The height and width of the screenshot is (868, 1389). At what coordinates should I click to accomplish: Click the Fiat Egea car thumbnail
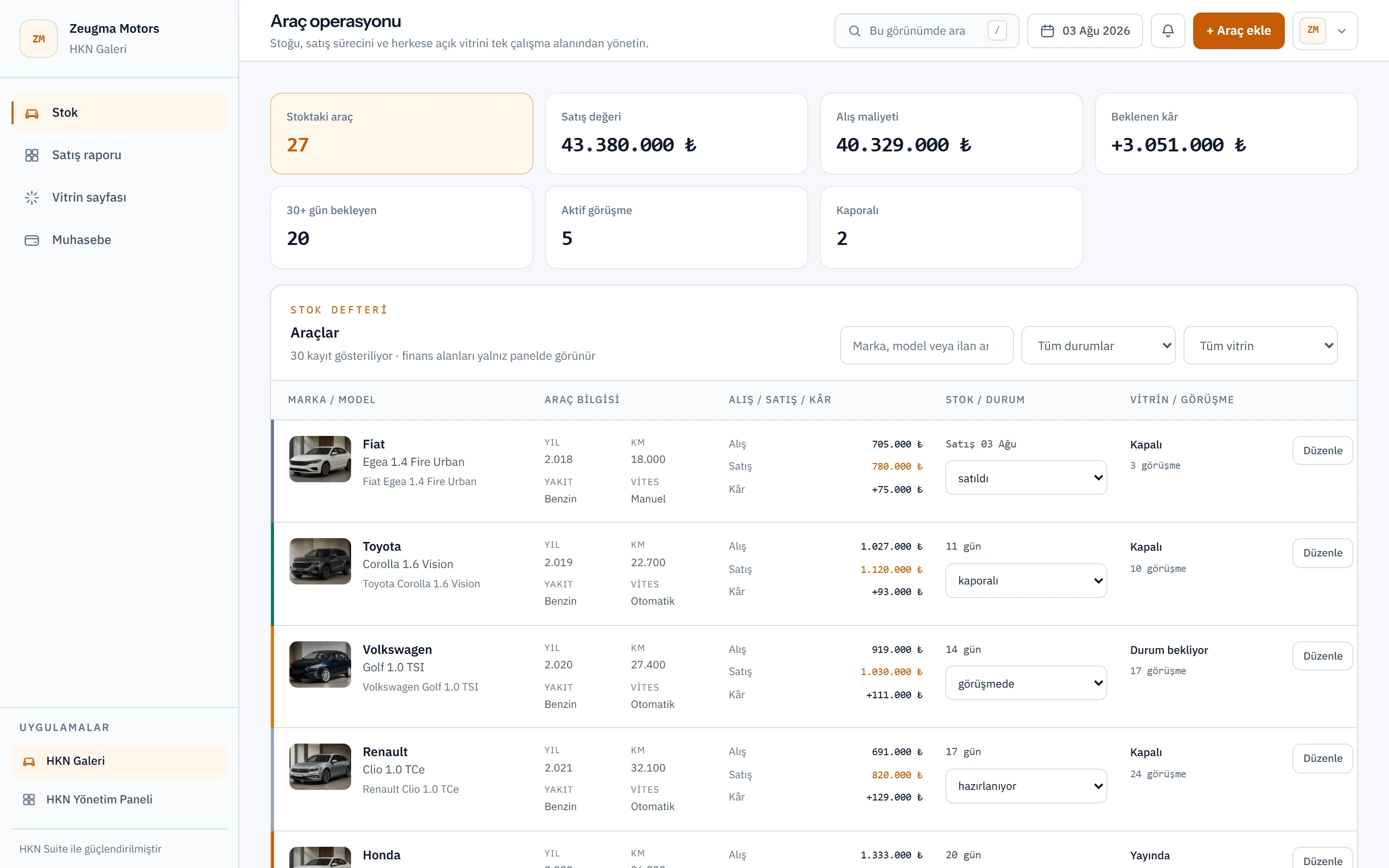320,459
